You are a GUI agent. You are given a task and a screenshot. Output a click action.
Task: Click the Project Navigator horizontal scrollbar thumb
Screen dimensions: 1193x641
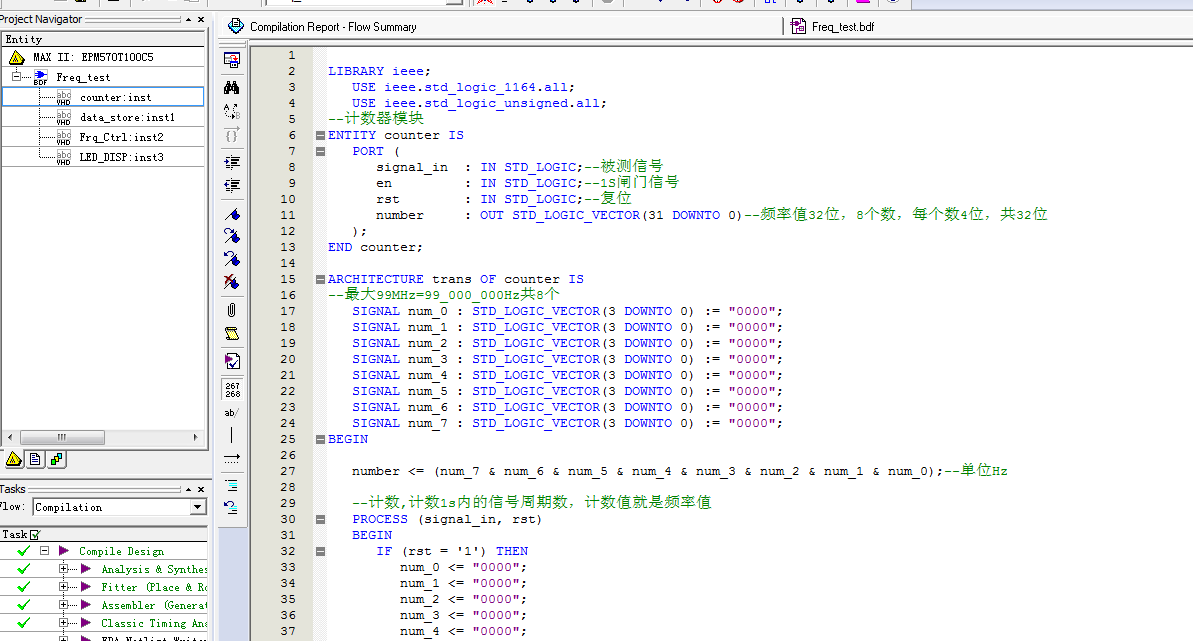click(63, 436)
